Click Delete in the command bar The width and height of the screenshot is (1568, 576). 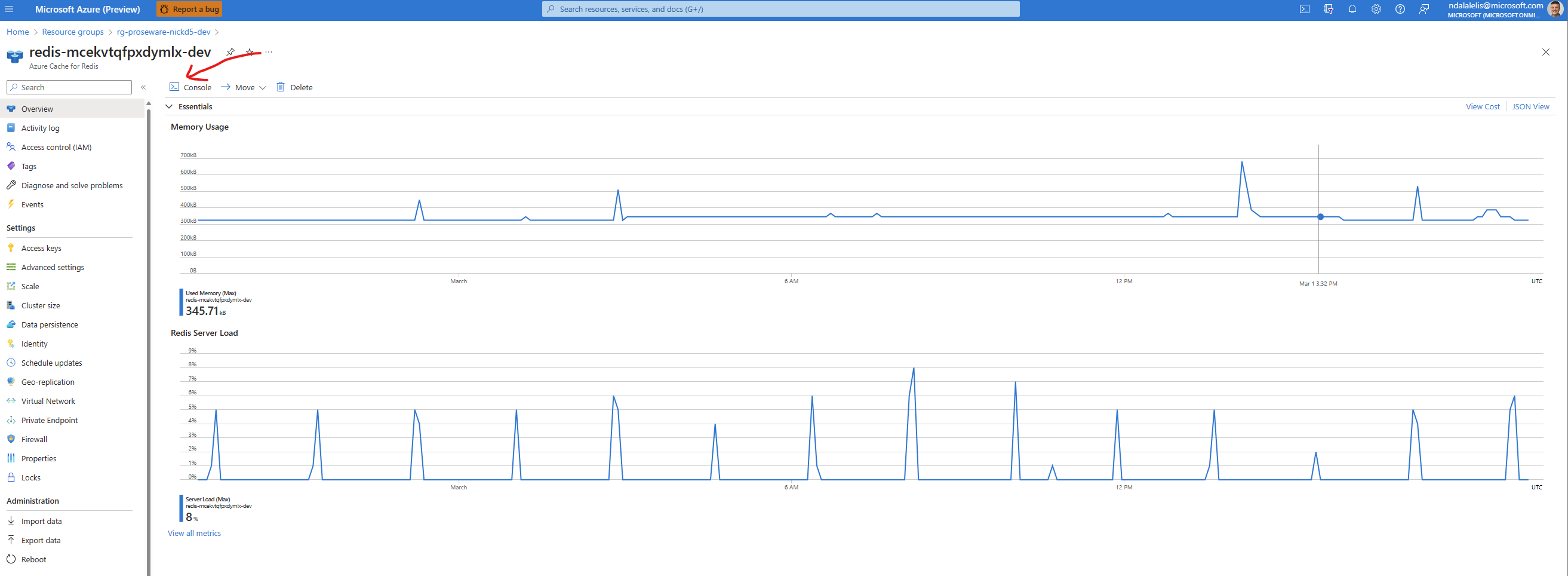pos(294,87)
